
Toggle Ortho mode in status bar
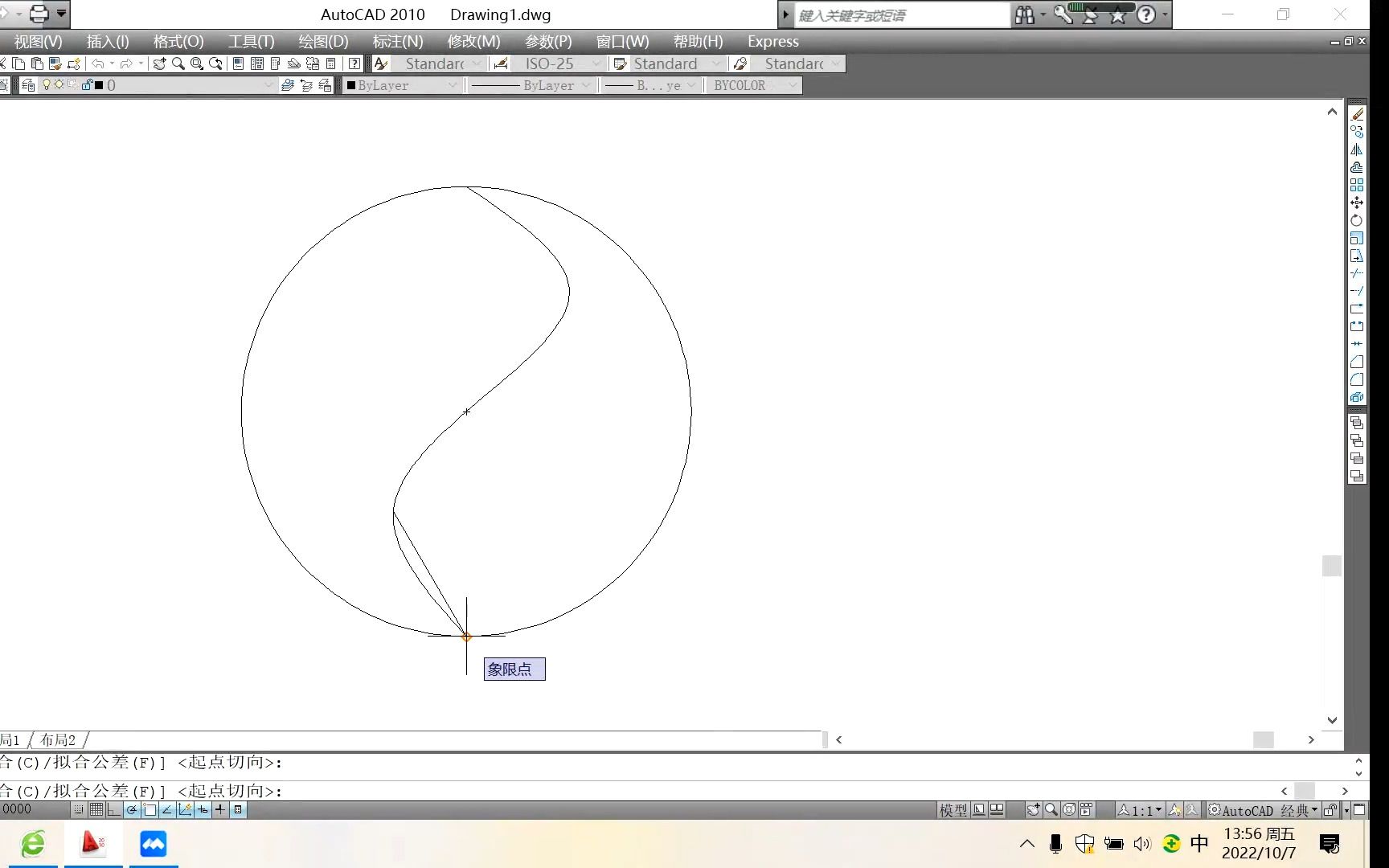click(114, 810)
